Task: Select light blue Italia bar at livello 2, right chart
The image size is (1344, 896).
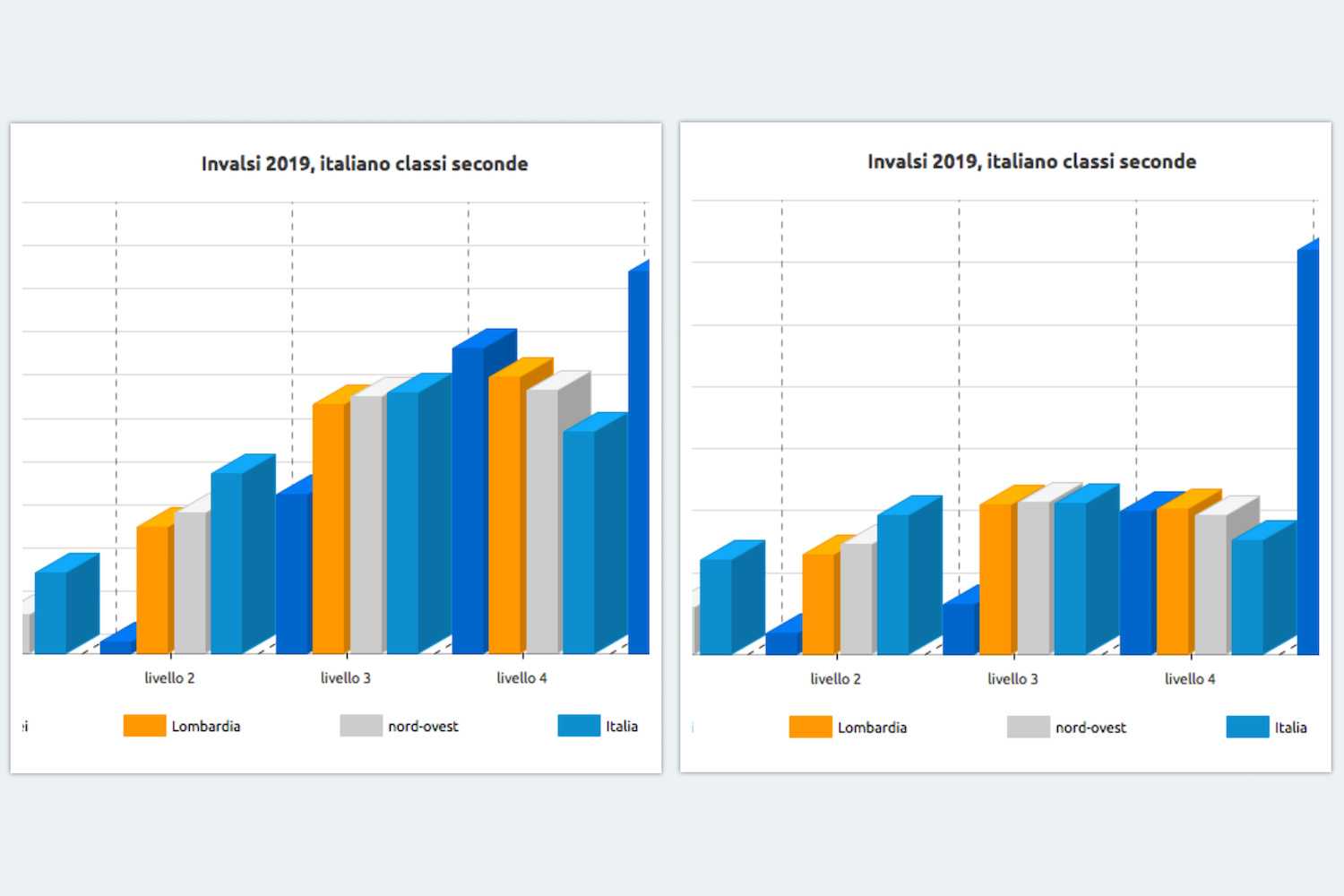Action: 893,582
